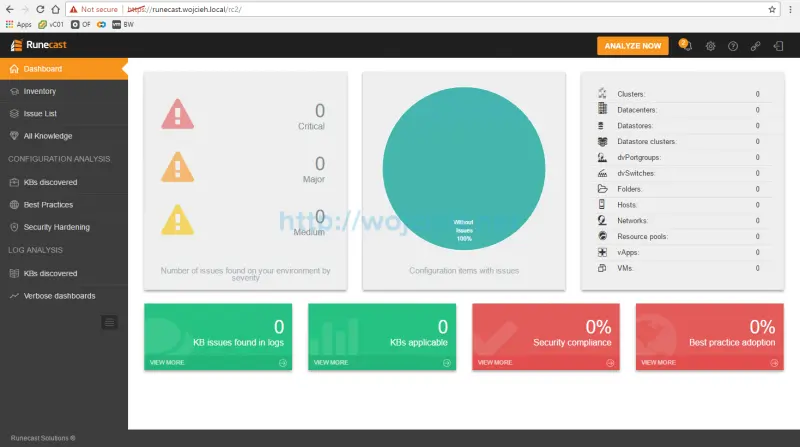Click arrow icon on Best practice adoption card
This screenshot has height=447, width=800.
[774, 363]
